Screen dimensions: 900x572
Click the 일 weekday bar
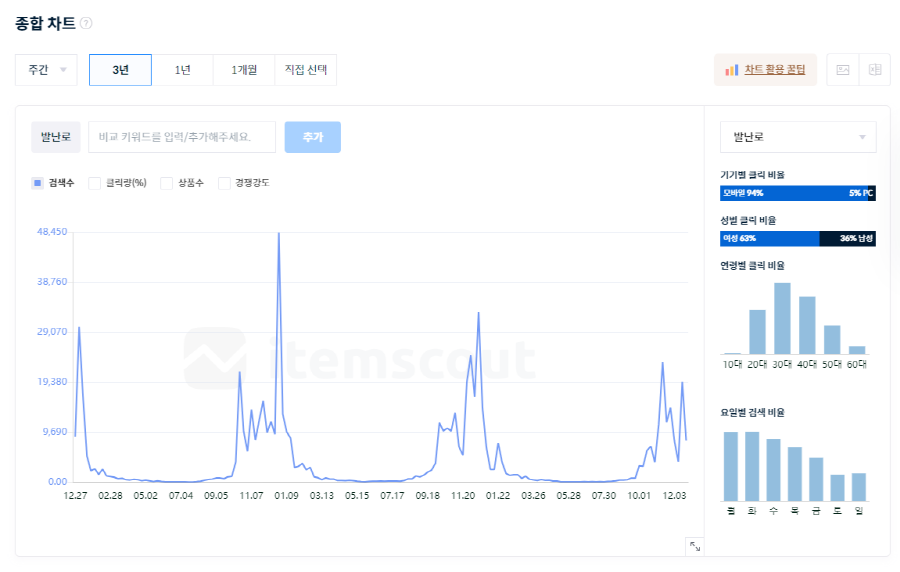coord(859,487)
